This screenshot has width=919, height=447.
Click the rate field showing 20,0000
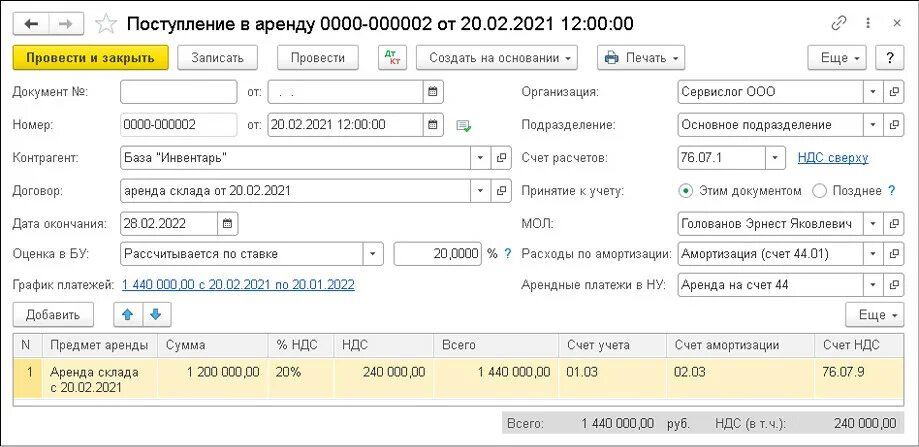point(438,254)
